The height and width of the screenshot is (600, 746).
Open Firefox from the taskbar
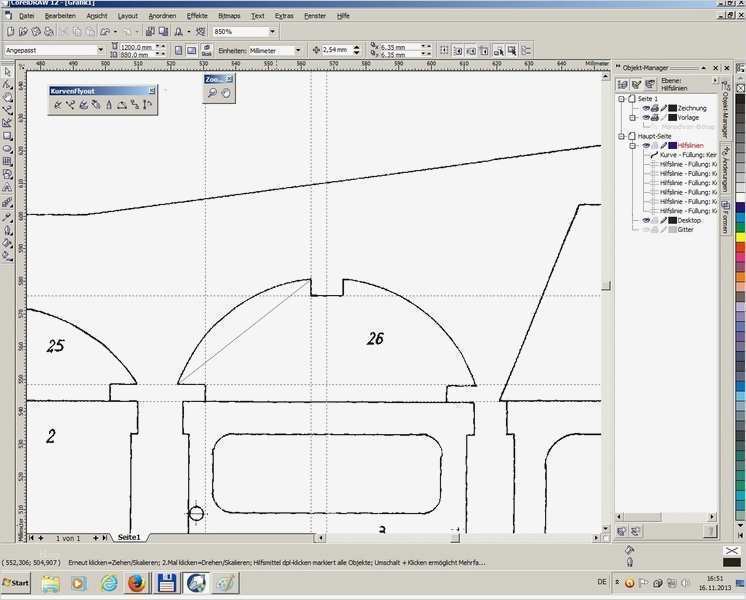(136, 583)
